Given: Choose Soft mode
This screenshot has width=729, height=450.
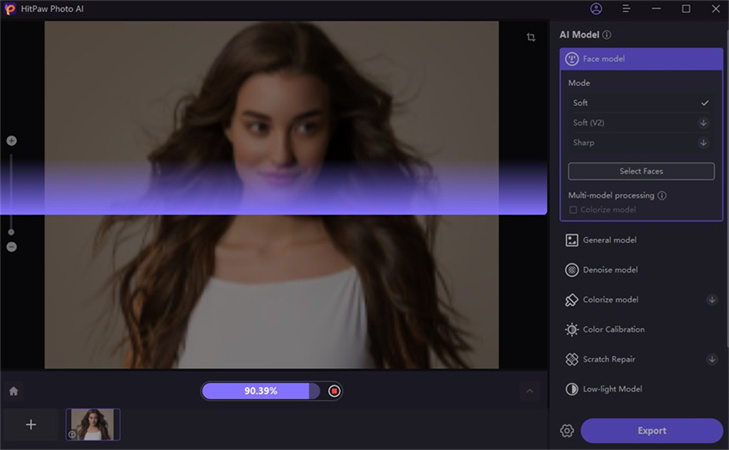Looking at the screenshot, I should click(641, 103).
